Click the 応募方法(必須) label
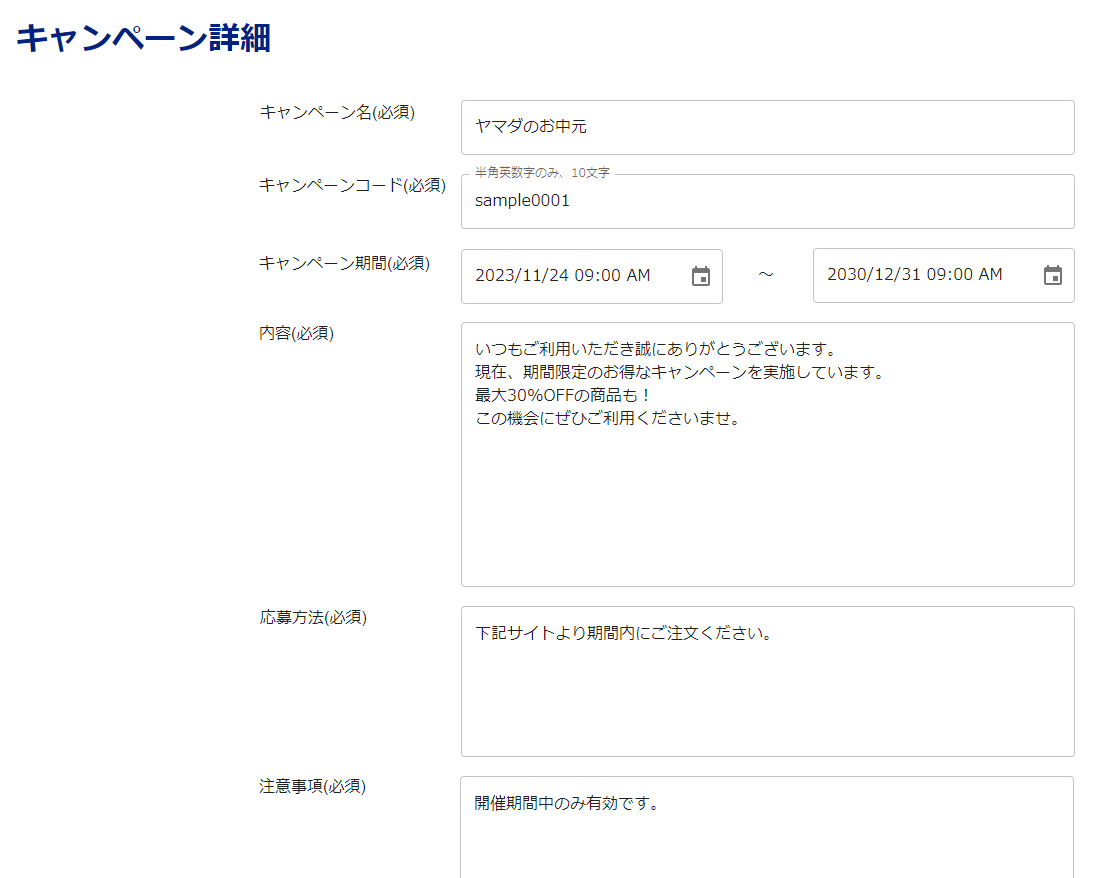The height and width of the screenshot is (878, 1107). click(x=313, y=617)
